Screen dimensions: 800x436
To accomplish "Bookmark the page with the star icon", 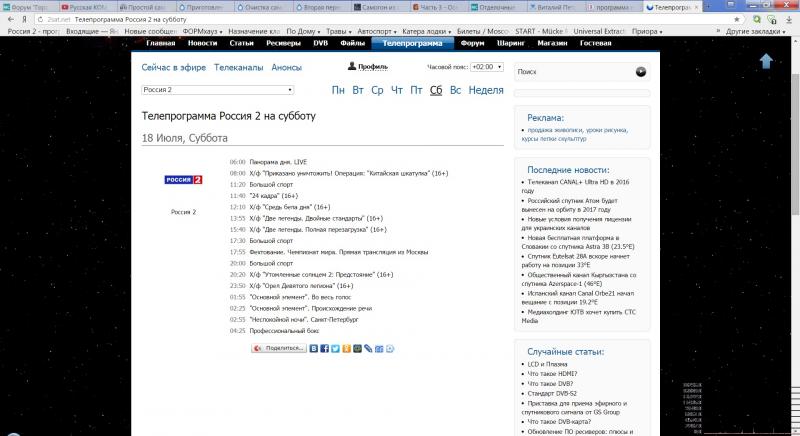I will [x=737, y=19].
